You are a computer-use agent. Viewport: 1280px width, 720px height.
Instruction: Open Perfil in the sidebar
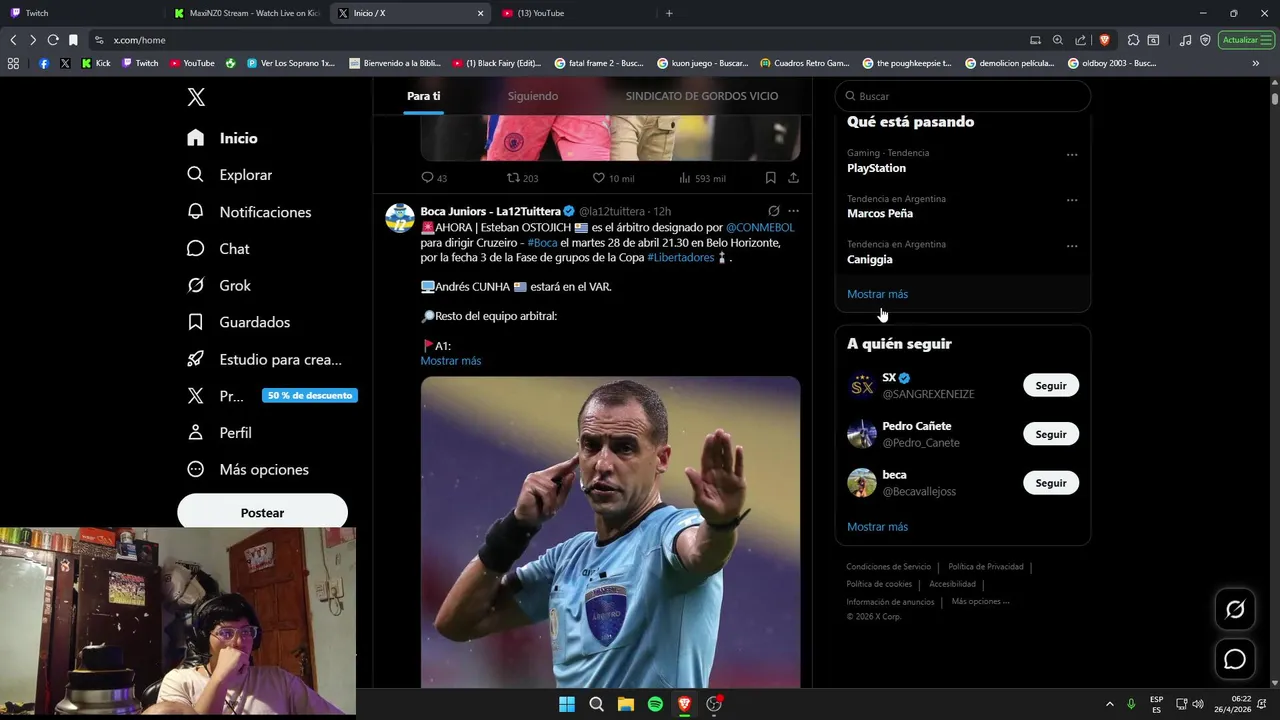(219, 433)
